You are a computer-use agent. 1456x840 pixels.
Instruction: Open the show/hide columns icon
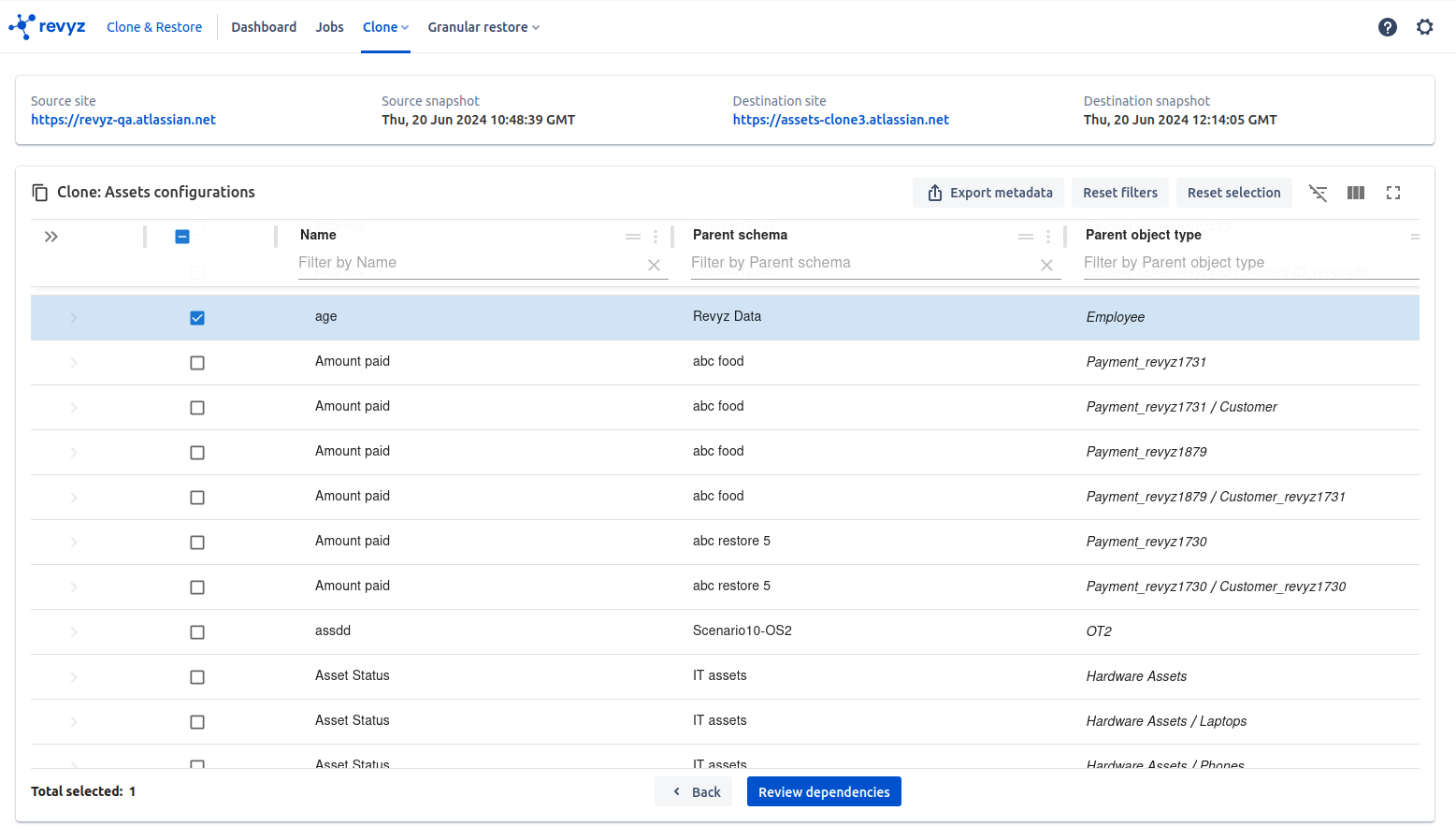(1356, 193)
